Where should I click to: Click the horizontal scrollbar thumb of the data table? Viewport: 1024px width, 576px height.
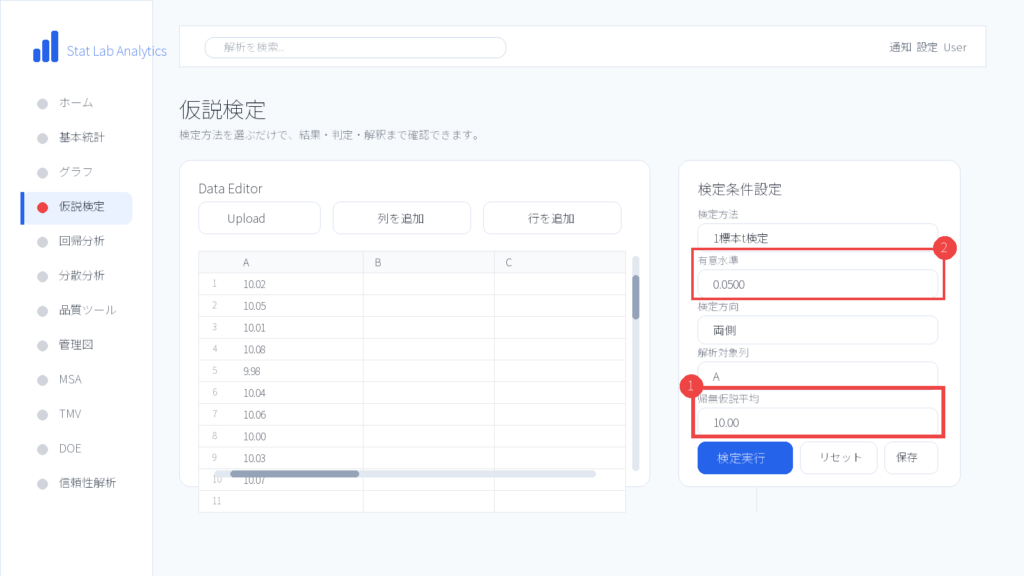(x=295, y=473)
